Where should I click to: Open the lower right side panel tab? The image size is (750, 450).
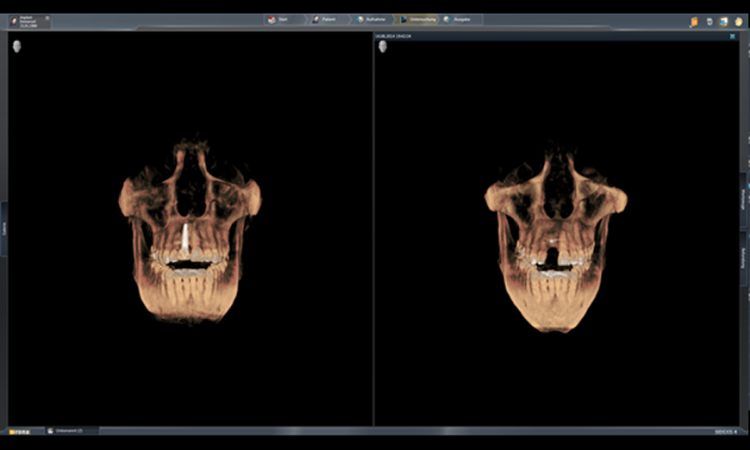click(743, 258)
